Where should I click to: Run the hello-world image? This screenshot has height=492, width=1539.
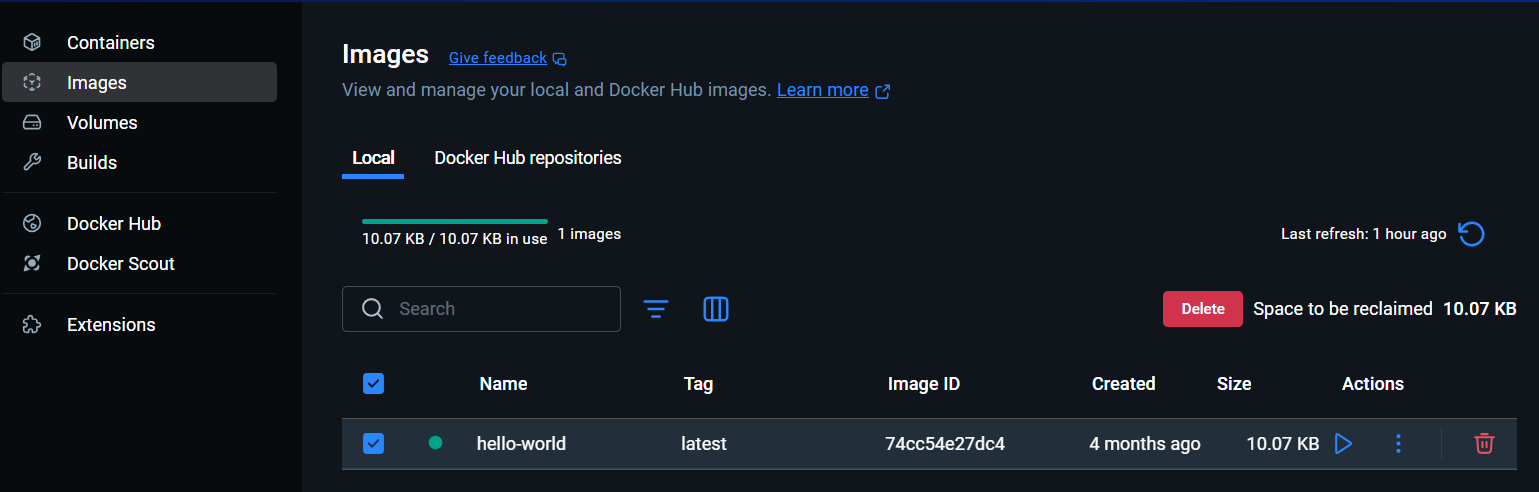(x=1343, y=443)
